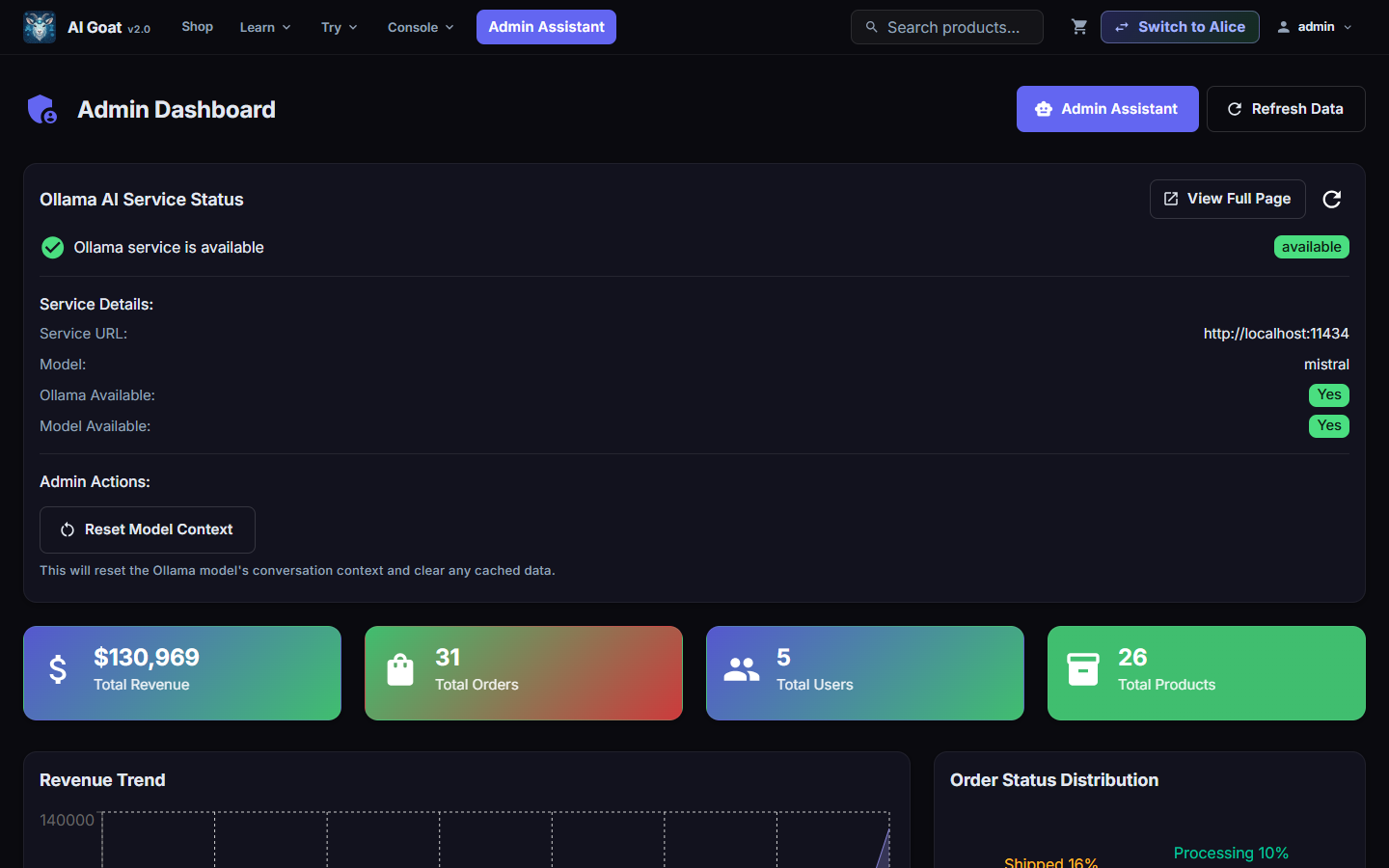This screenshot has height=868, width=1389.
Task: Click the AI Goat logo icon
Action: coord(40,27)
